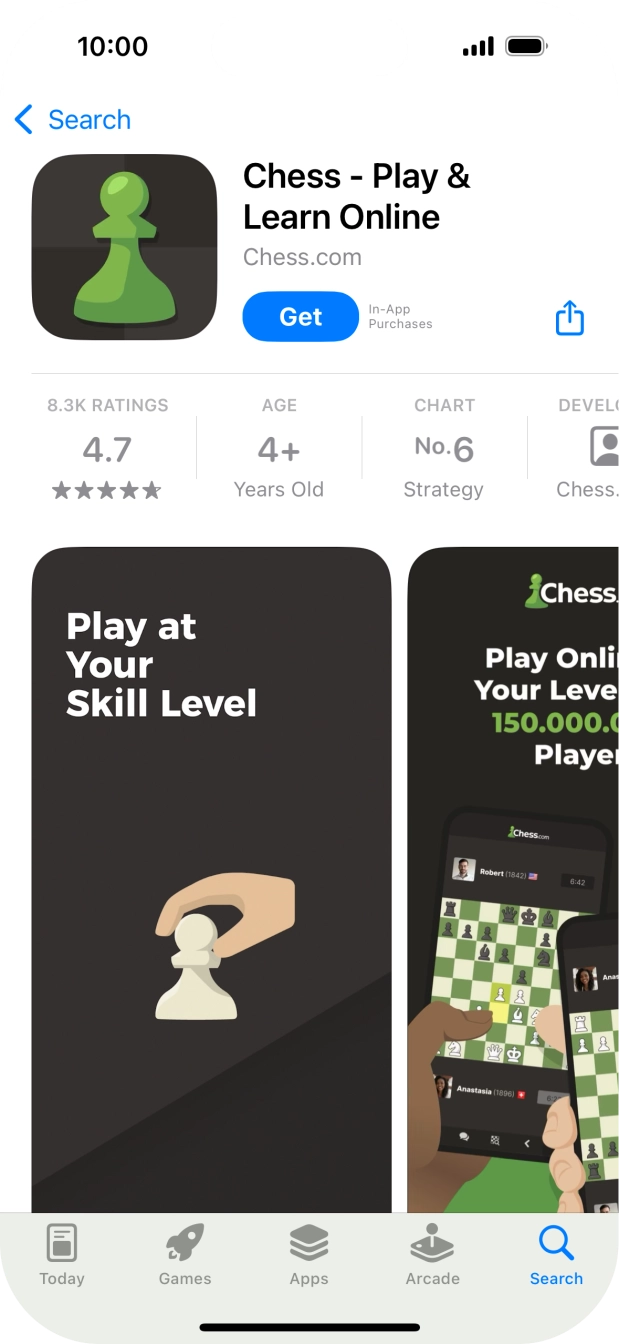This screenshot has width=619, height=1344.
Task: Open No.6 Strategy chart ranking
Action: [444, 448]
